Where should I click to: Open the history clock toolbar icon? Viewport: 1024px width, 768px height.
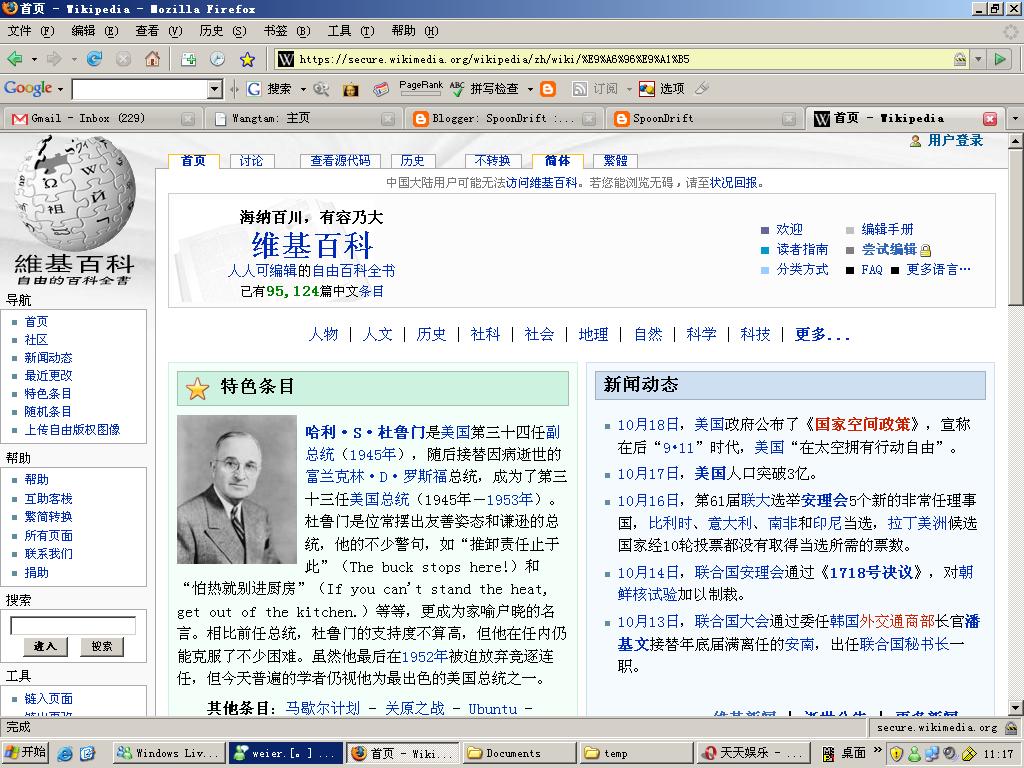pos(217,59)
